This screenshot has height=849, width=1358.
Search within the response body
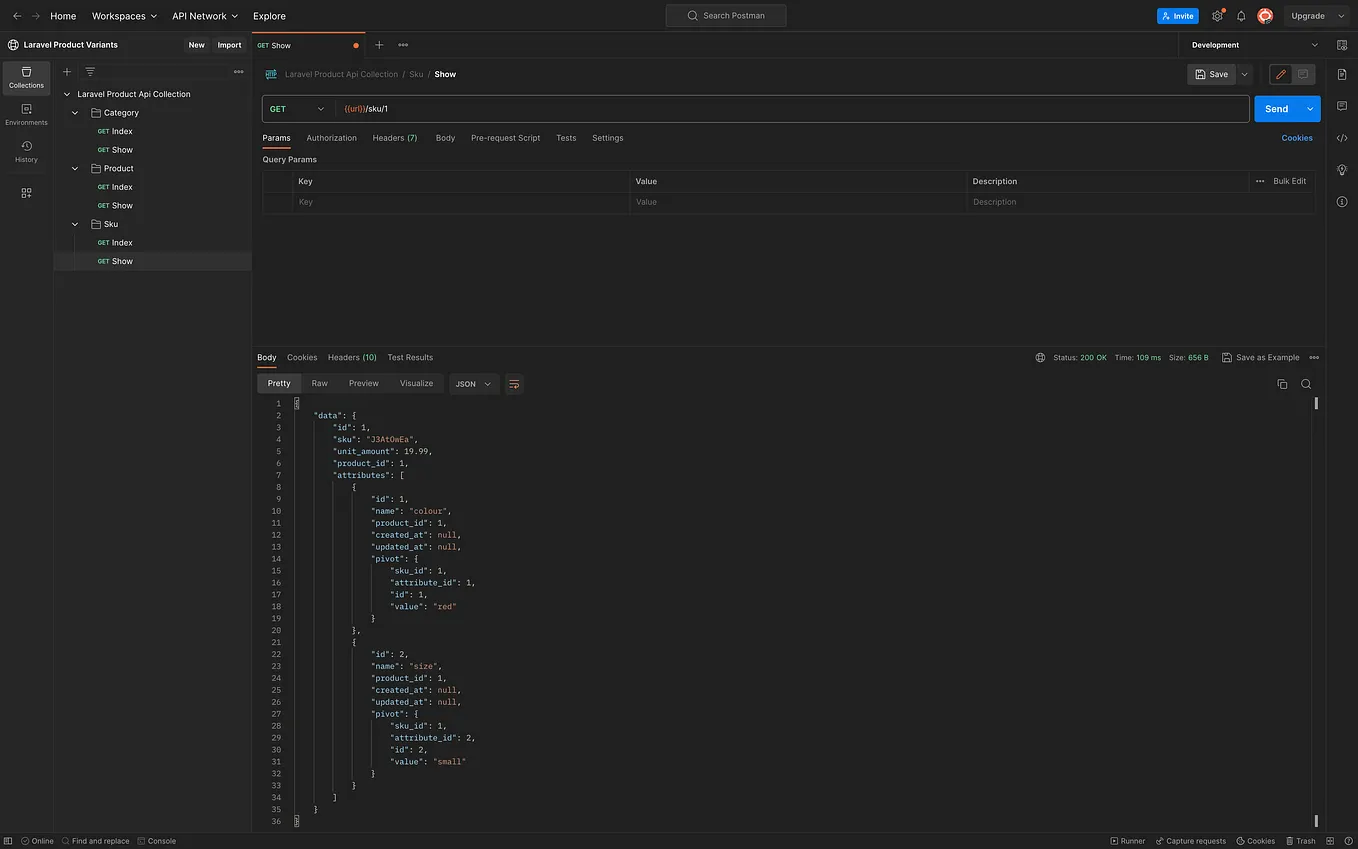pos(1306,383)
